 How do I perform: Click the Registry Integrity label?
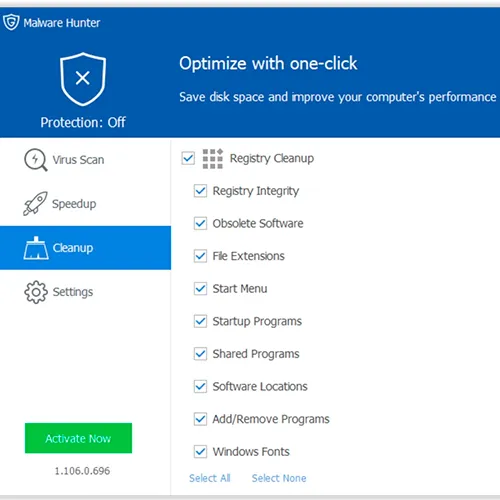pos(256,191)
